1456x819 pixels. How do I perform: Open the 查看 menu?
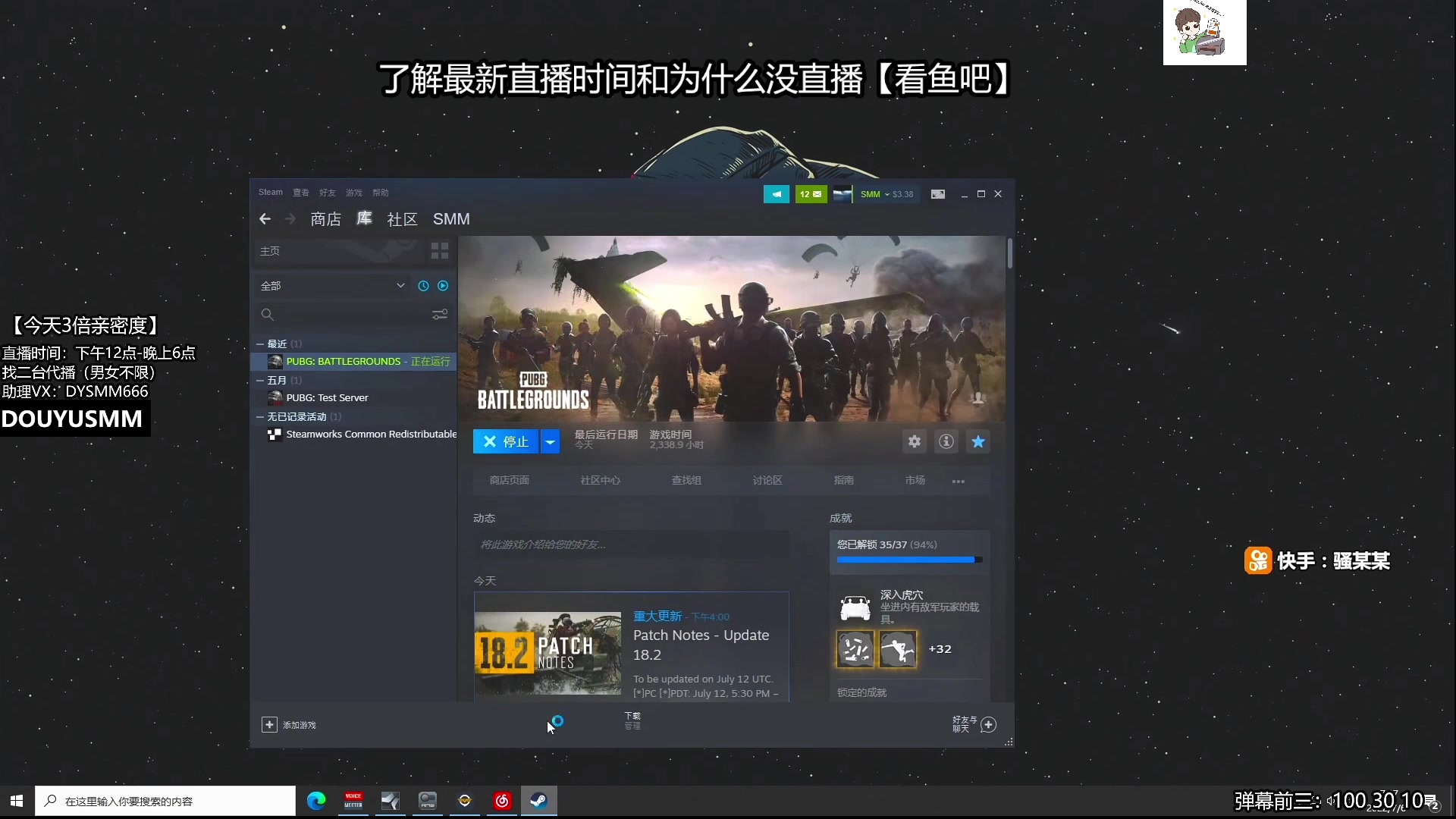pos(300,193)
